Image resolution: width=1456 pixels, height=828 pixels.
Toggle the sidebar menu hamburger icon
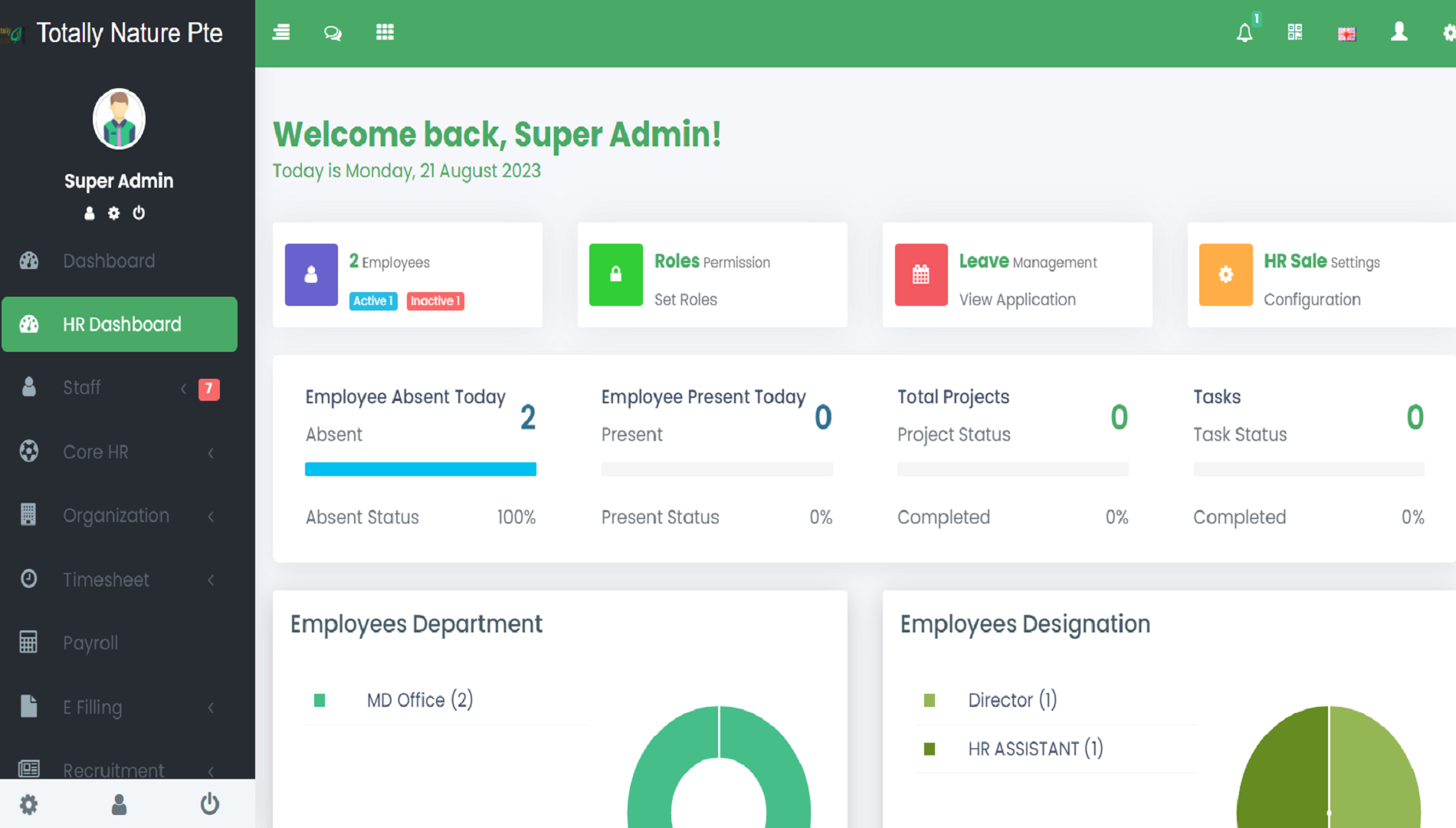[x=281, y=32]
